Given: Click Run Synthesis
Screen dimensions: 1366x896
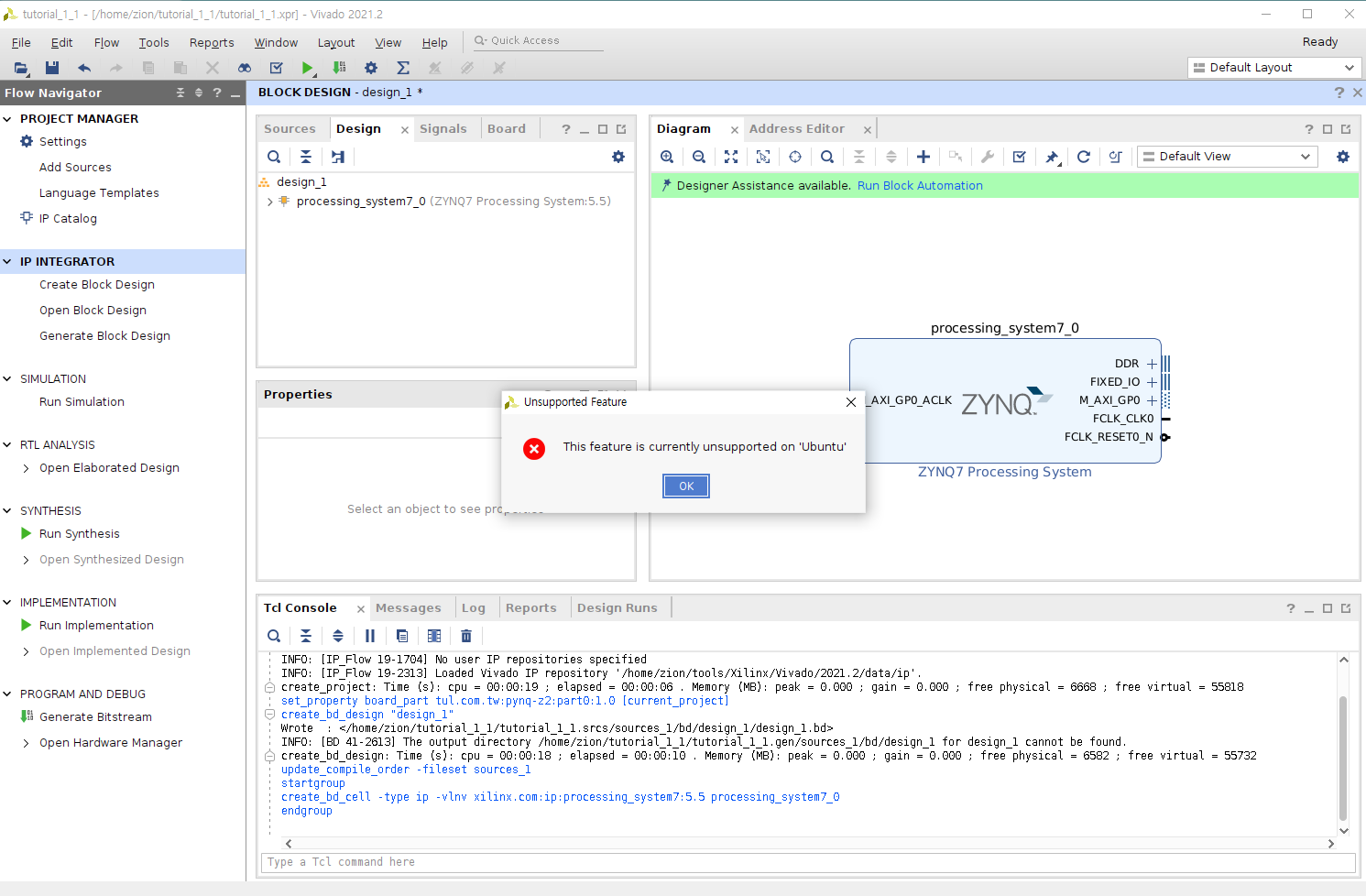Looking at the screenshot, I should coord(80,534).
